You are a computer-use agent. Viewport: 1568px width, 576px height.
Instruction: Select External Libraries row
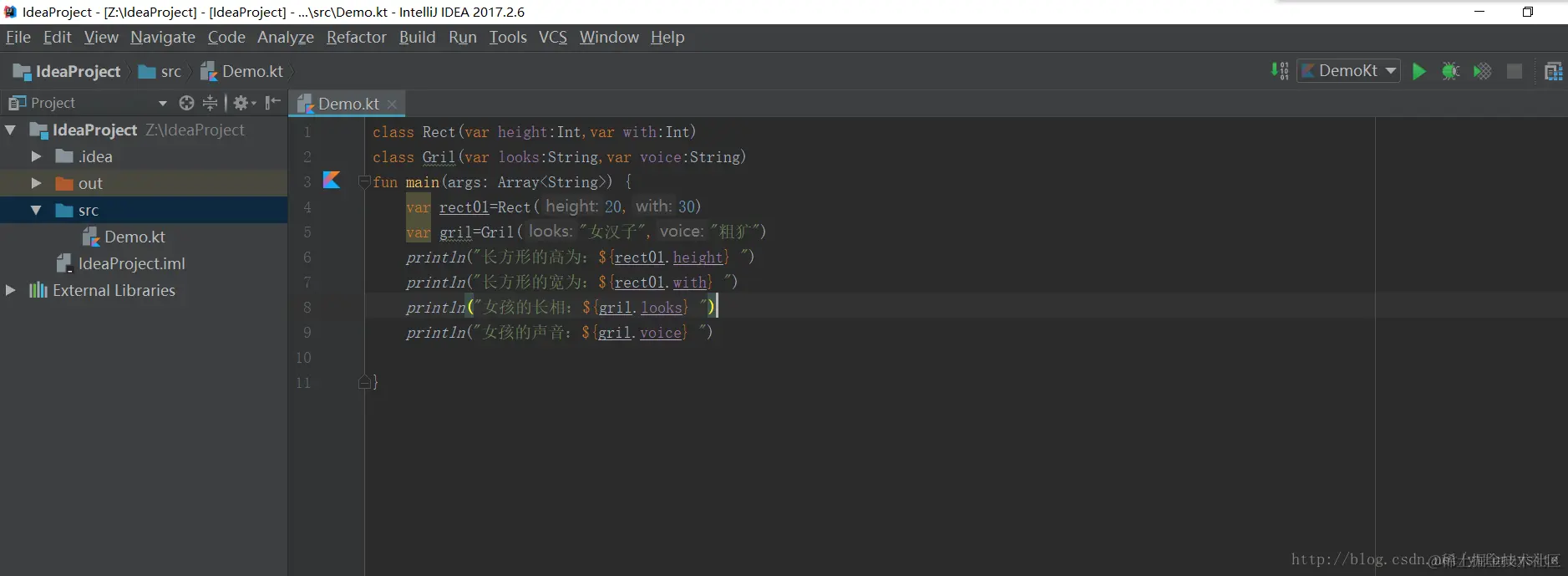(x=144, y=290)
